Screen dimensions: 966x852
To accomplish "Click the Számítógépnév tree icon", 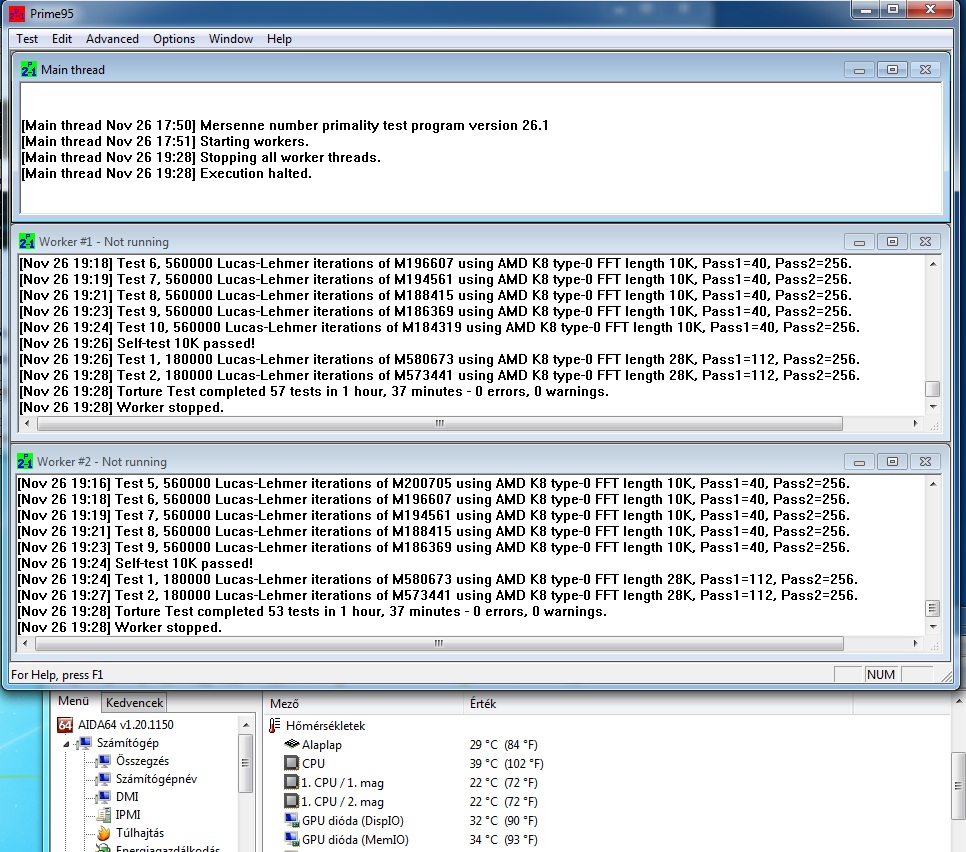I will [105, 779].
